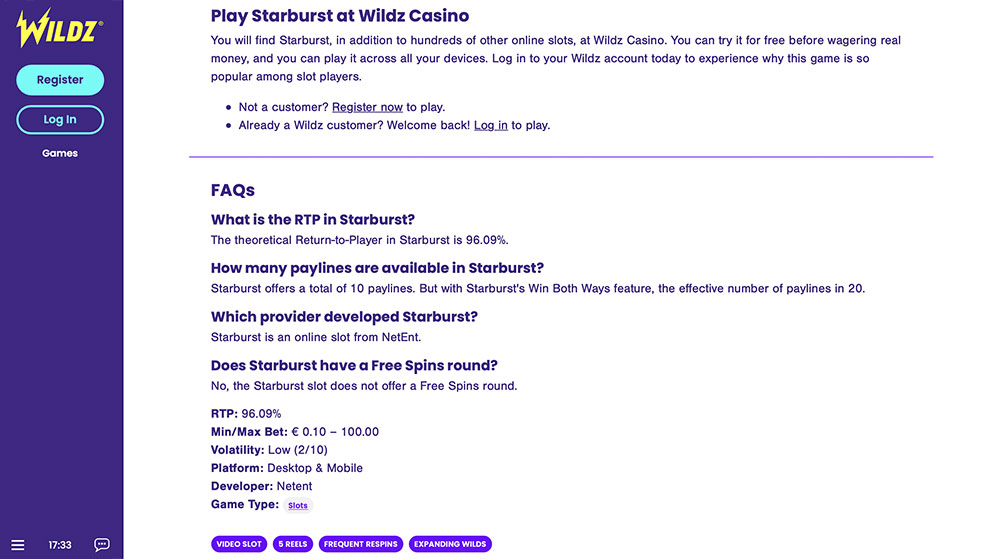Viewport: 994px width, 559px height.
Task: Open the live chat speech bubble
Action: click(102, 545)
